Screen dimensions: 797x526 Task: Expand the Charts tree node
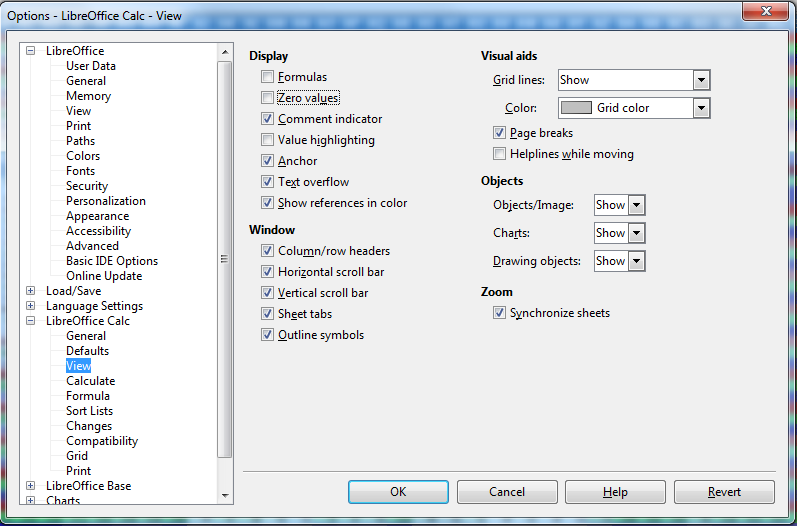(x=30, y=501)
